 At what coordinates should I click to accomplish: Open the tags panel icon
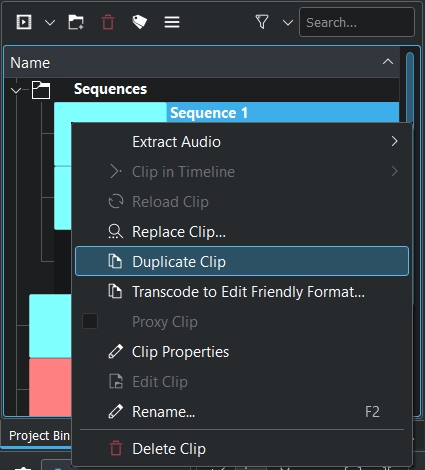140,22
